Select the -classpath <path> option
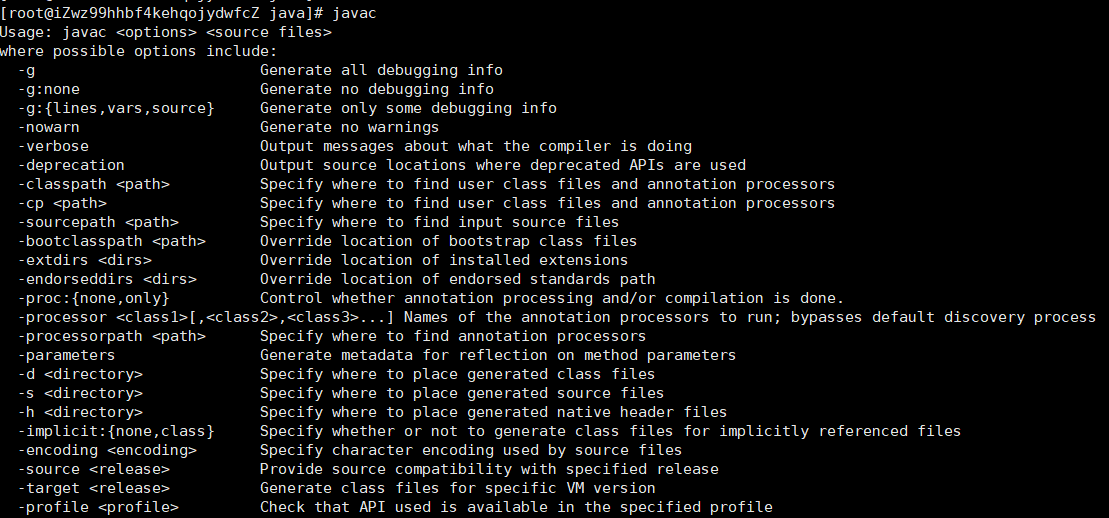1109x518 pixels. pyautogui.click(x=94, y=184)
